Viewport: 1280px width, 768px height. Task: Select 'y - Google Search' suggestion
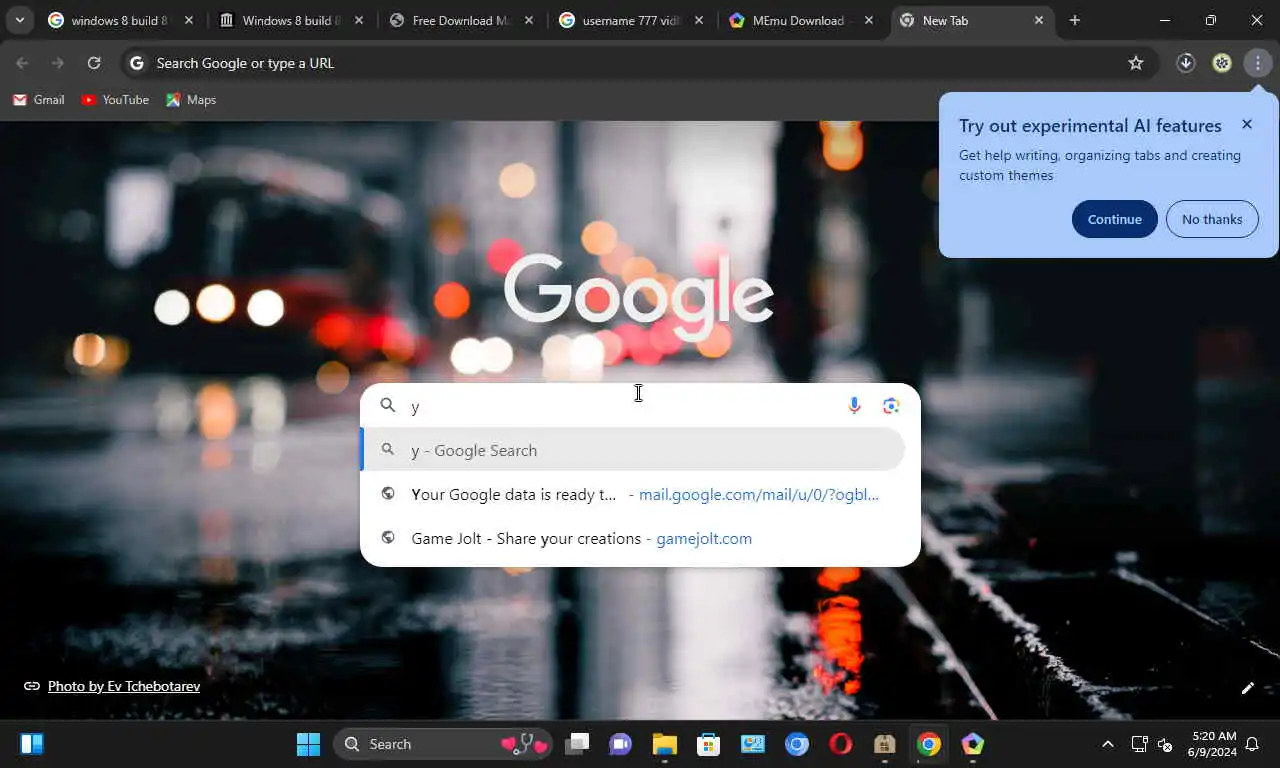coord(632,450)
